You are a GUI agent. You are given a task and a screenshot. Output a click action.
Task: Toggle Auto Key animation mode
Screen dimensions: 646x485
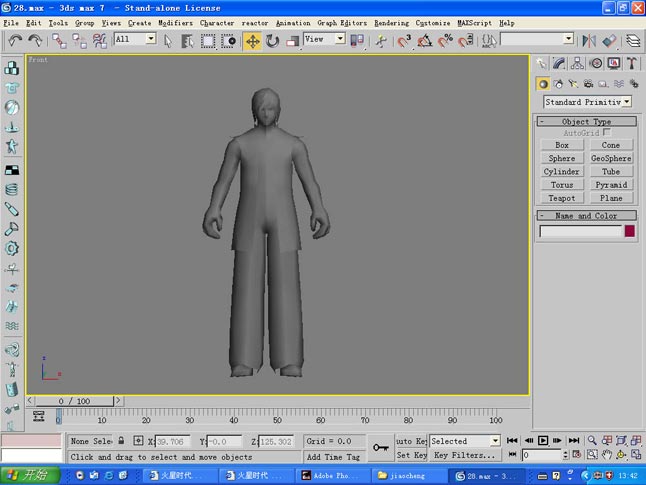(411, 441)
